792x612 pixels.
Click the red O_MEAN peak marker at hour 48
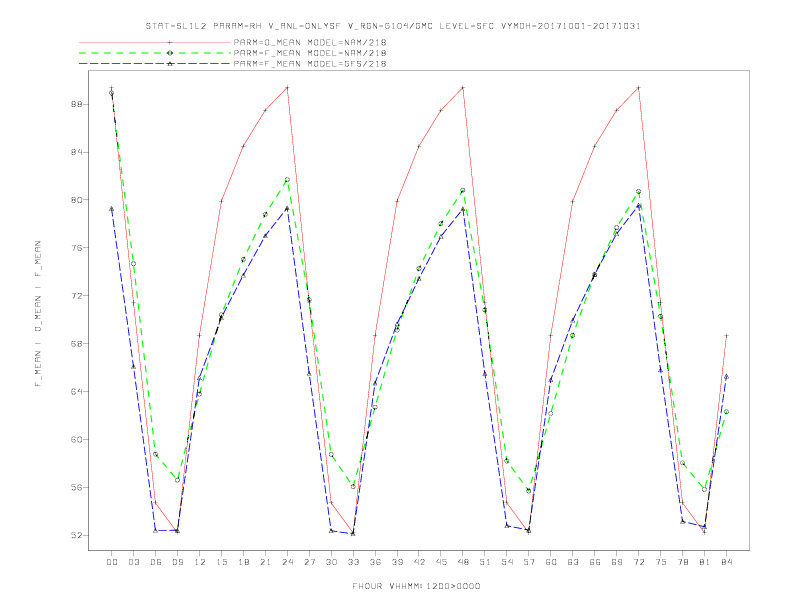[463, 88]
